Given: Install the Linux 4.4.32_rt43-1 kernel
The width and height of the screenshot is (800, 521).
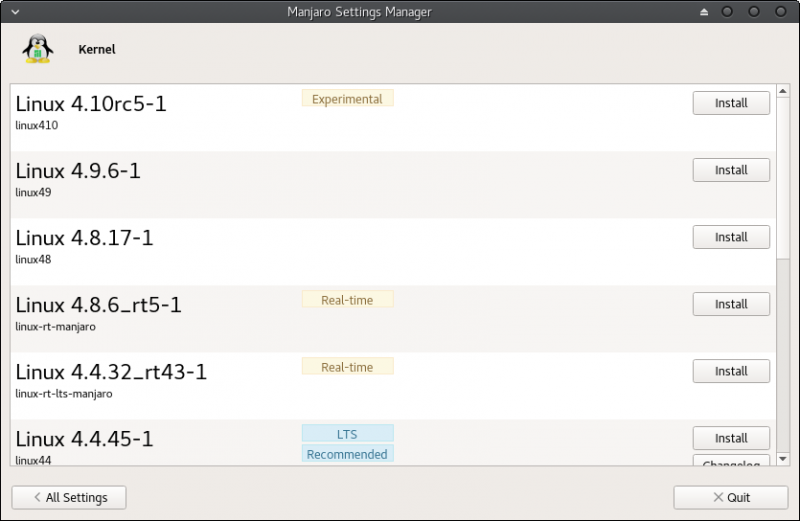Looking at the screenshot, I should tap(731, 371).
